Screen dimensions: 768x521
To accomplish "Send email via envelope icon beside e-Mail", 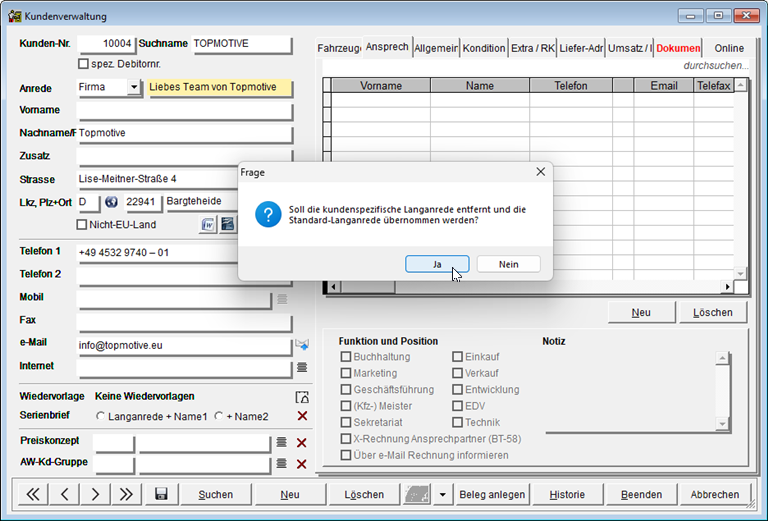I will coord(302,345).
